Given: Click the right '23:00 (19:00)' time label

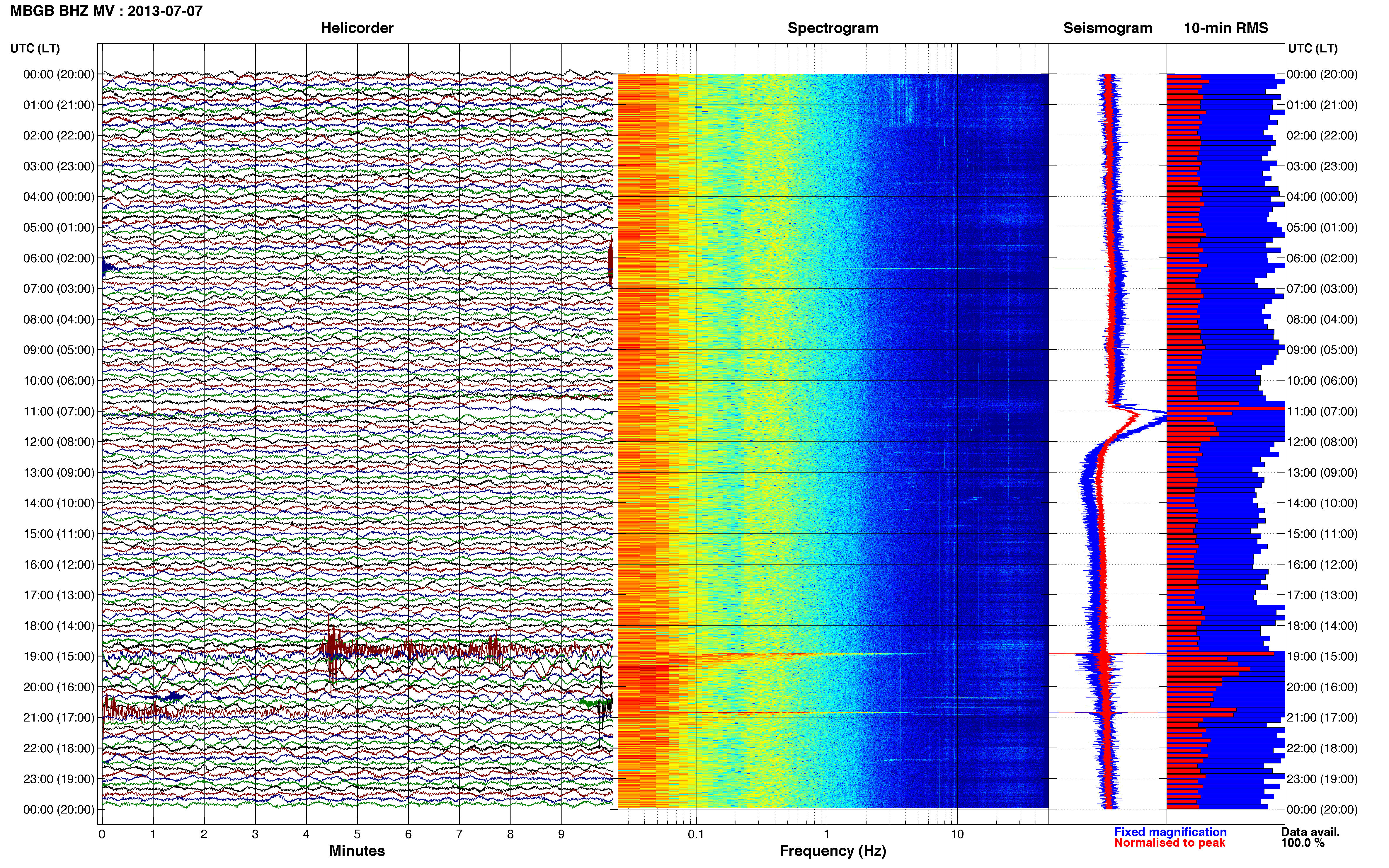Looking at the screenshot, I should [1322, 779].
